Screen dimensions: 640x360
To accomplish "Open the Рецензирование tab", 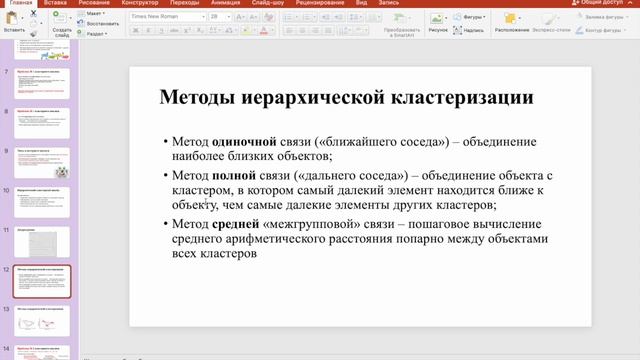I will [320, 3].
